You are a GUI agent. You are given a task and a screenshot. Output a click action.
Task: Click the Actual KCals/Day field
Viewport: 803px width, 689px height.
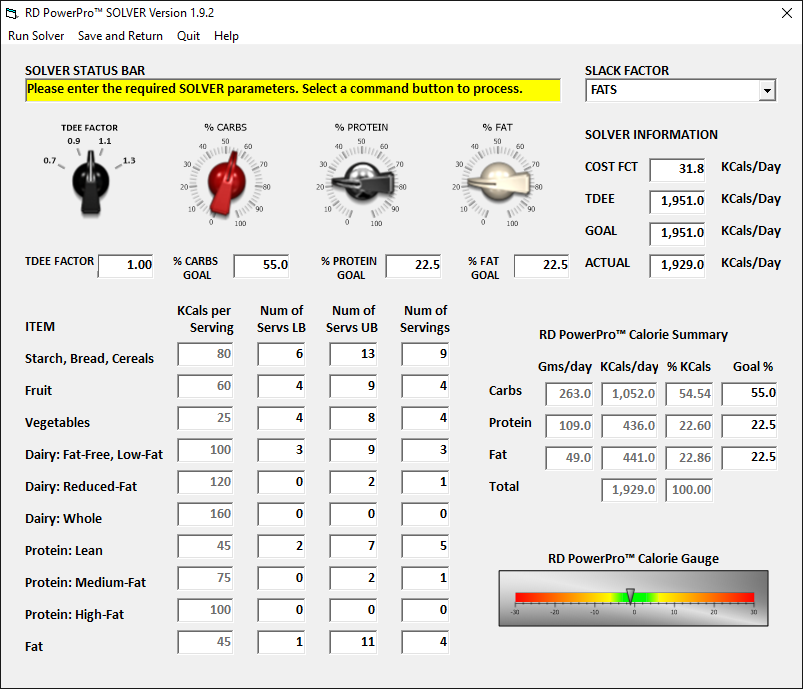(678, 265)
